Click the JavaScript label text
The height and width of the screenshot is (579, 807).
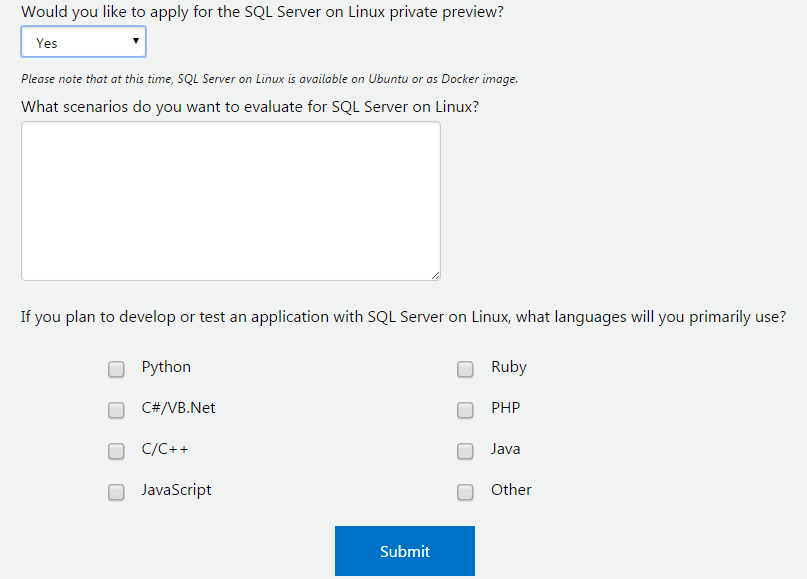(176, 490)
